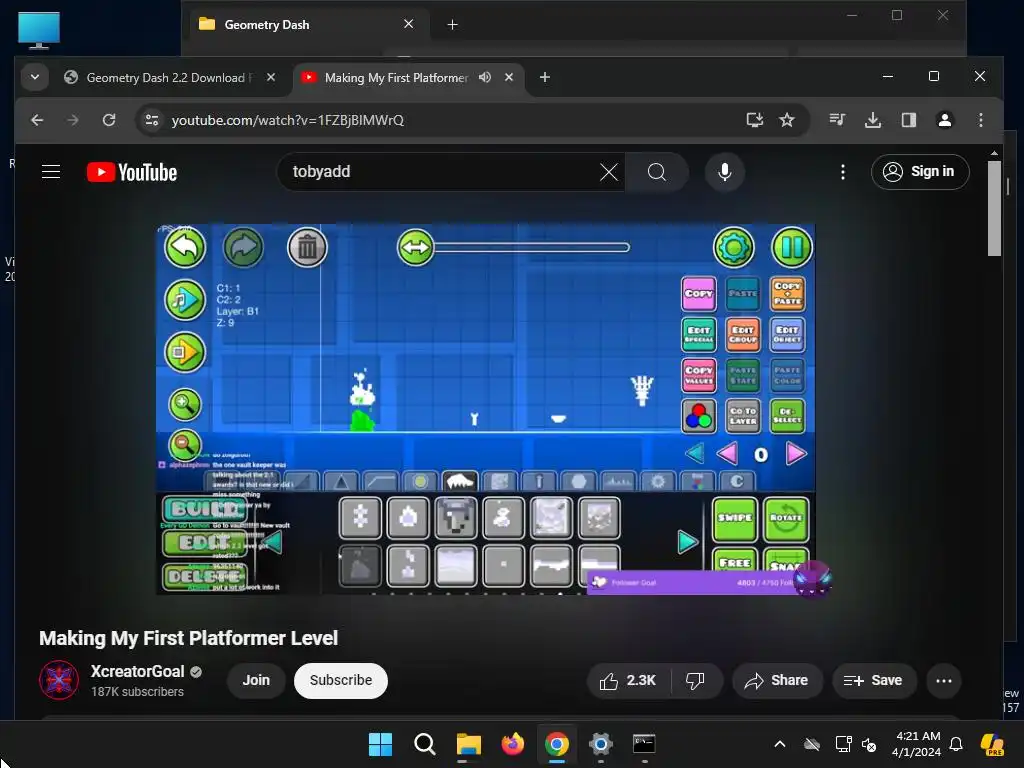Click the XcreatorGoal channel avatar

tap(59, 680)
